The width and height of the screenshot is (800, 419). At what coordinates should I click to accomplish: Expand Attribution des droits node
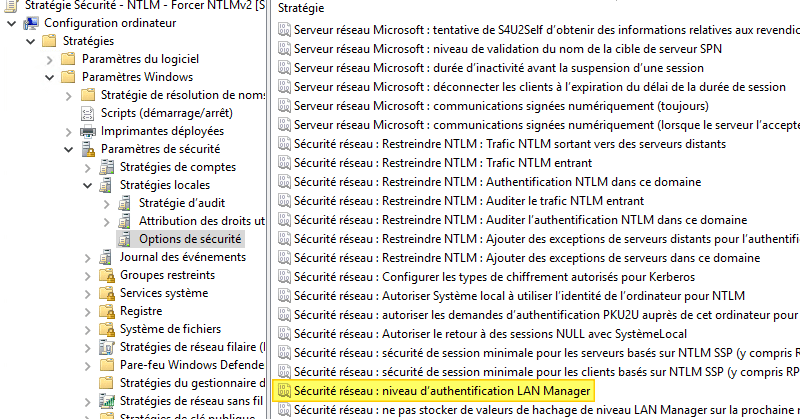coord(106,221)
